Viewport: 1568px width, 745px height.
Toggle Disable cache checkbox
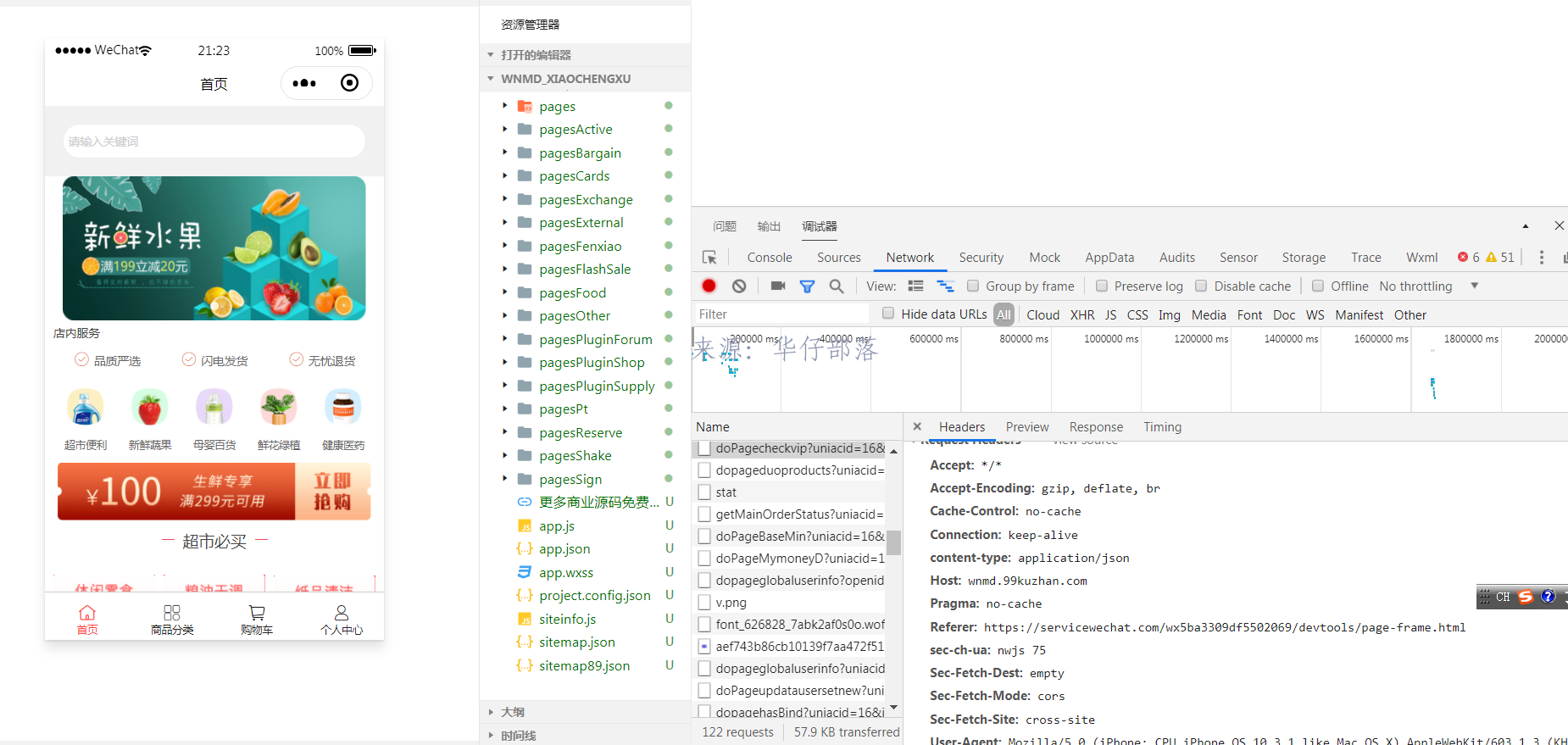click(x=1201, y=286)
